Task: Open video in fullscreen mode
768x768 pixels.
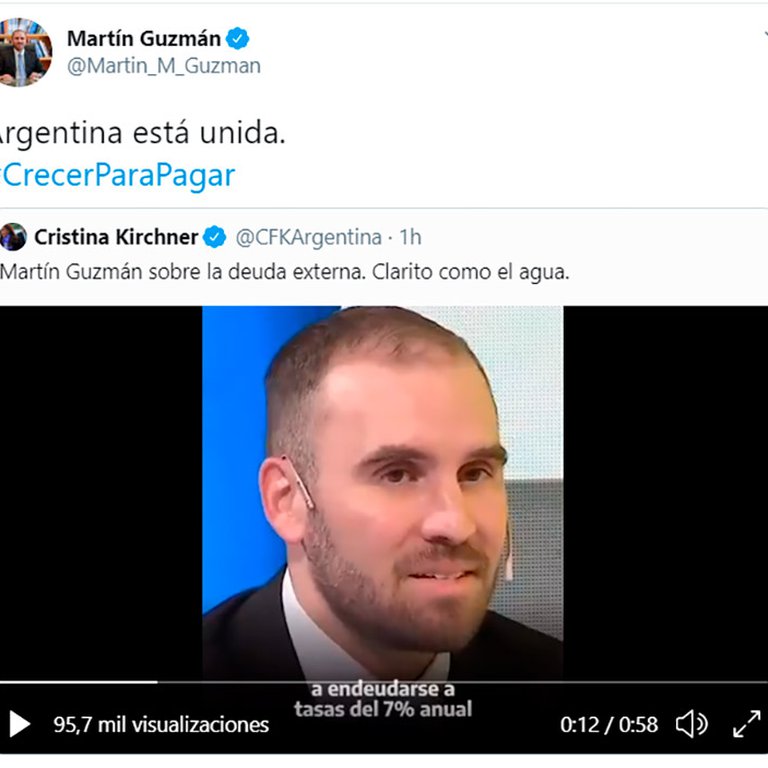Action: [746, 724]
